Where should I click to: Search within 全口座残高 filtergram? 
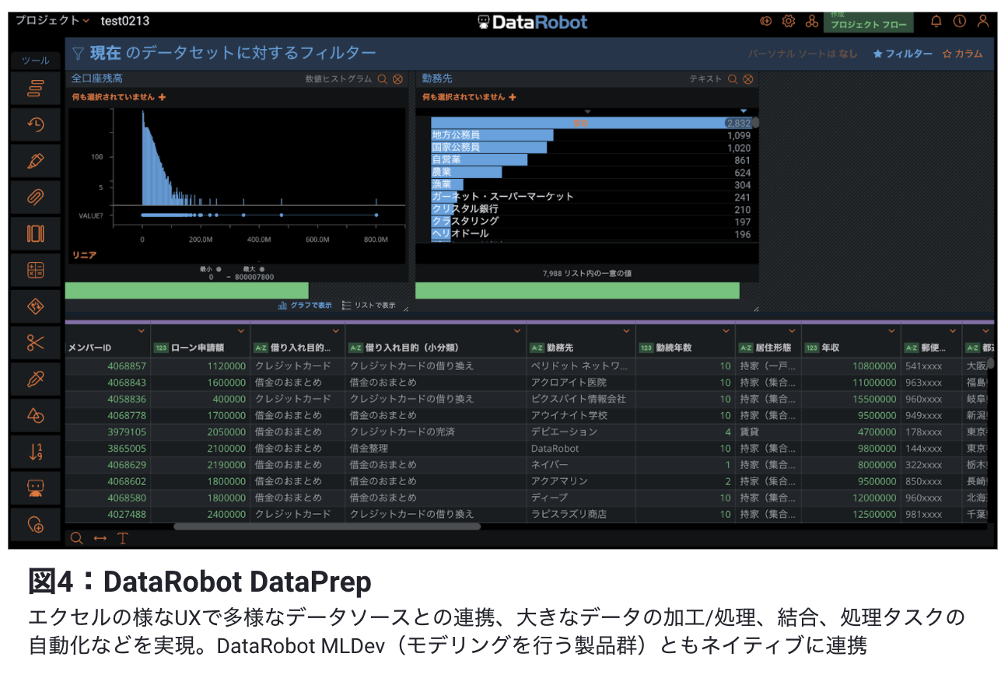[382, 79]
